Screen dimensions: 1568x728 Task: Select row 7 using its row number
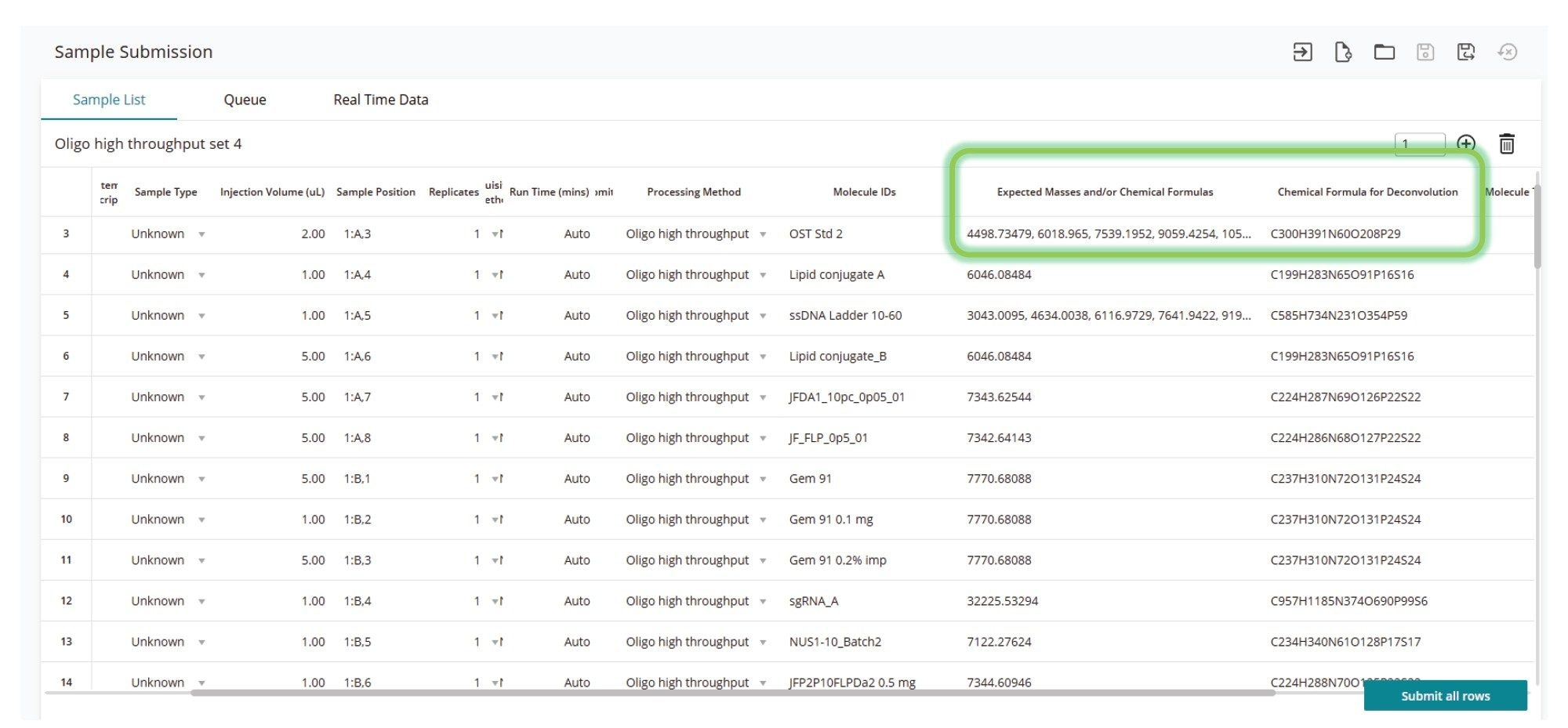pos(66,397)
